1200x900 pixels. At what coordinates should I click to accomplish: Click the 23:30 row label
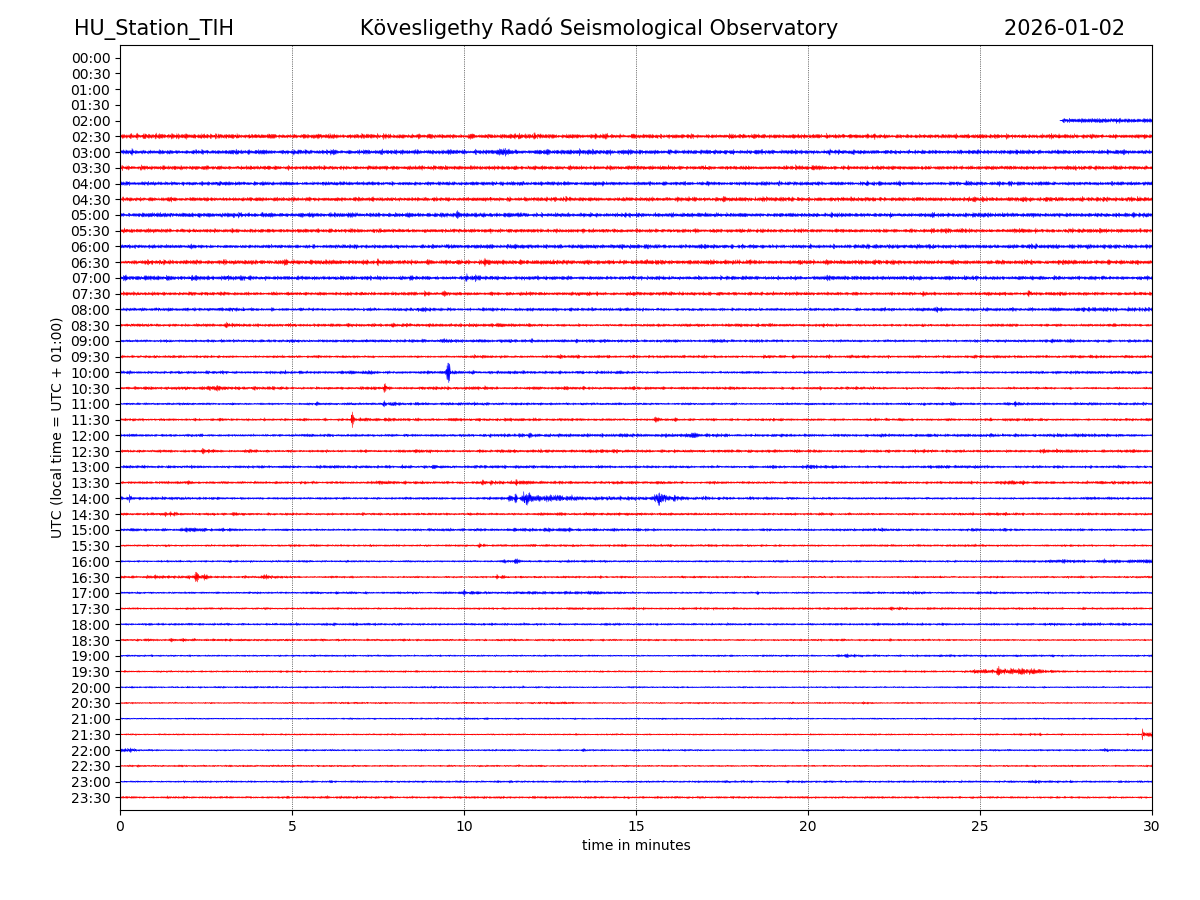click(91, 798)
